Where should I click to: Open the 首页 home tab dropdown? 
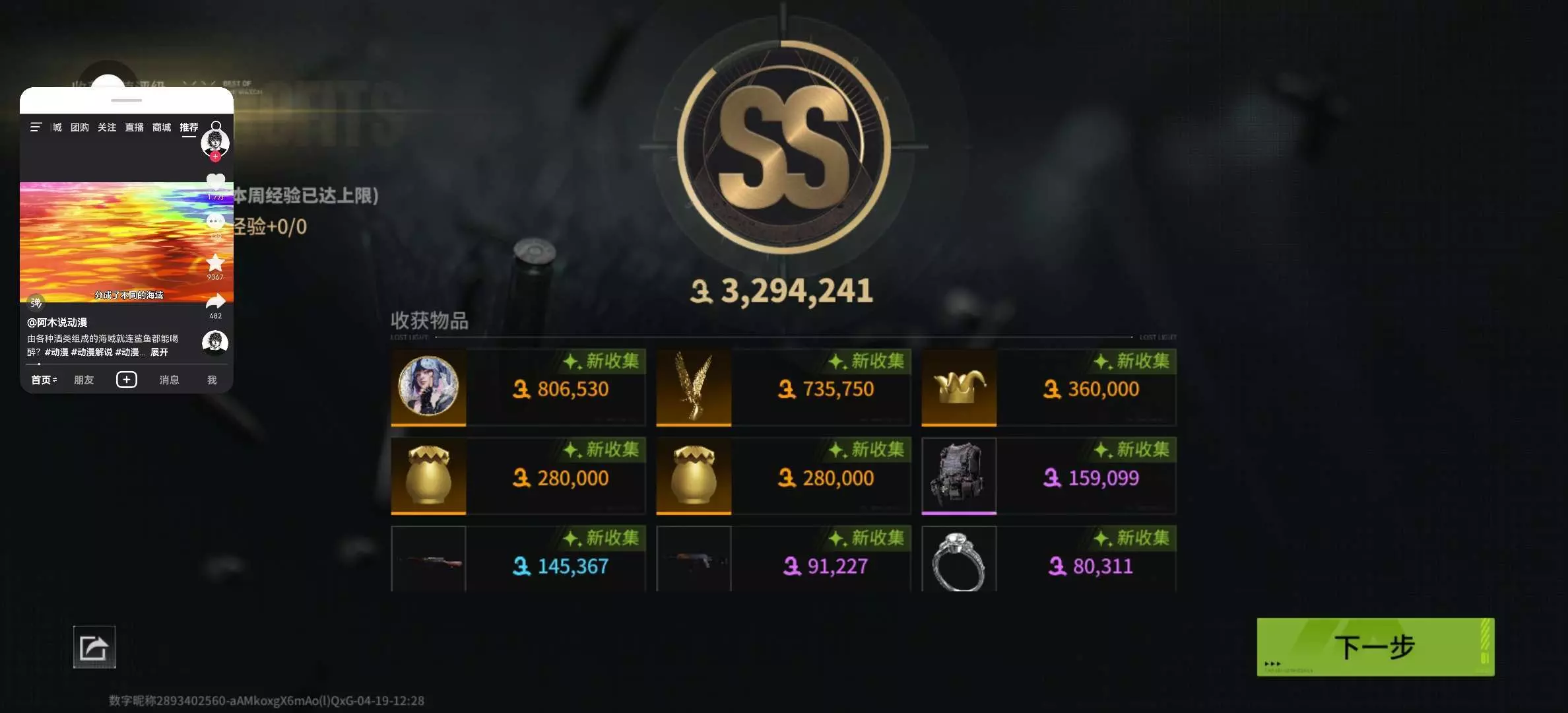tap(44, 380)
